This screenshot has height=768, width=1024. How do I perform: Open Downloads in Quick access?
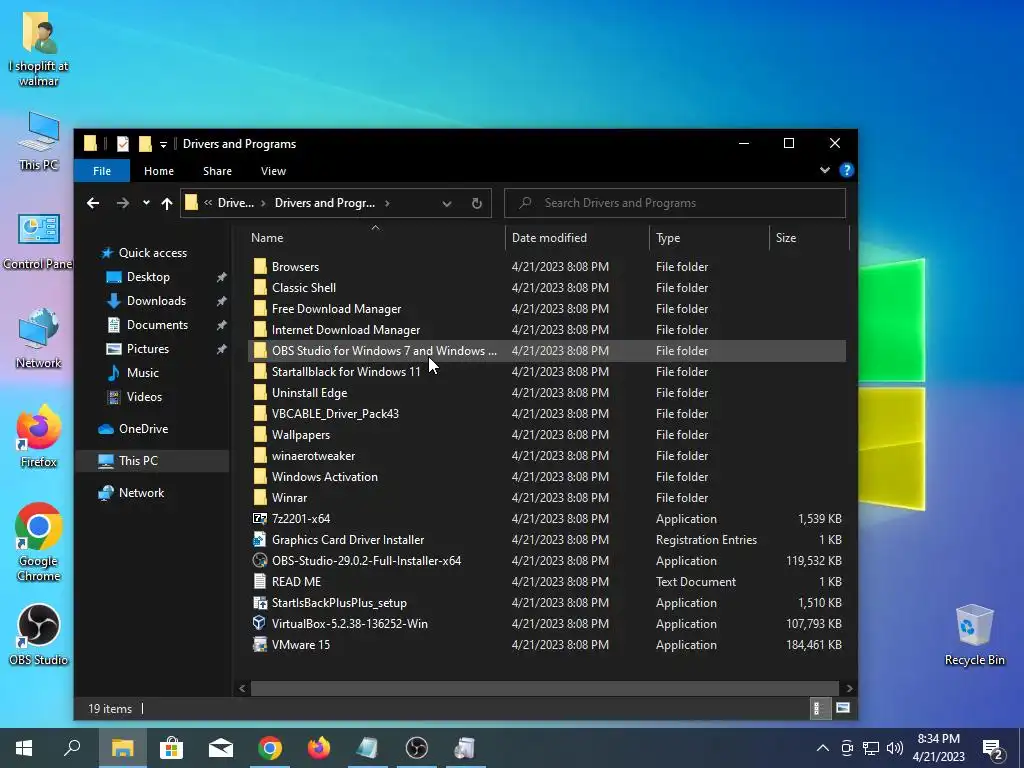coord(156,300)
